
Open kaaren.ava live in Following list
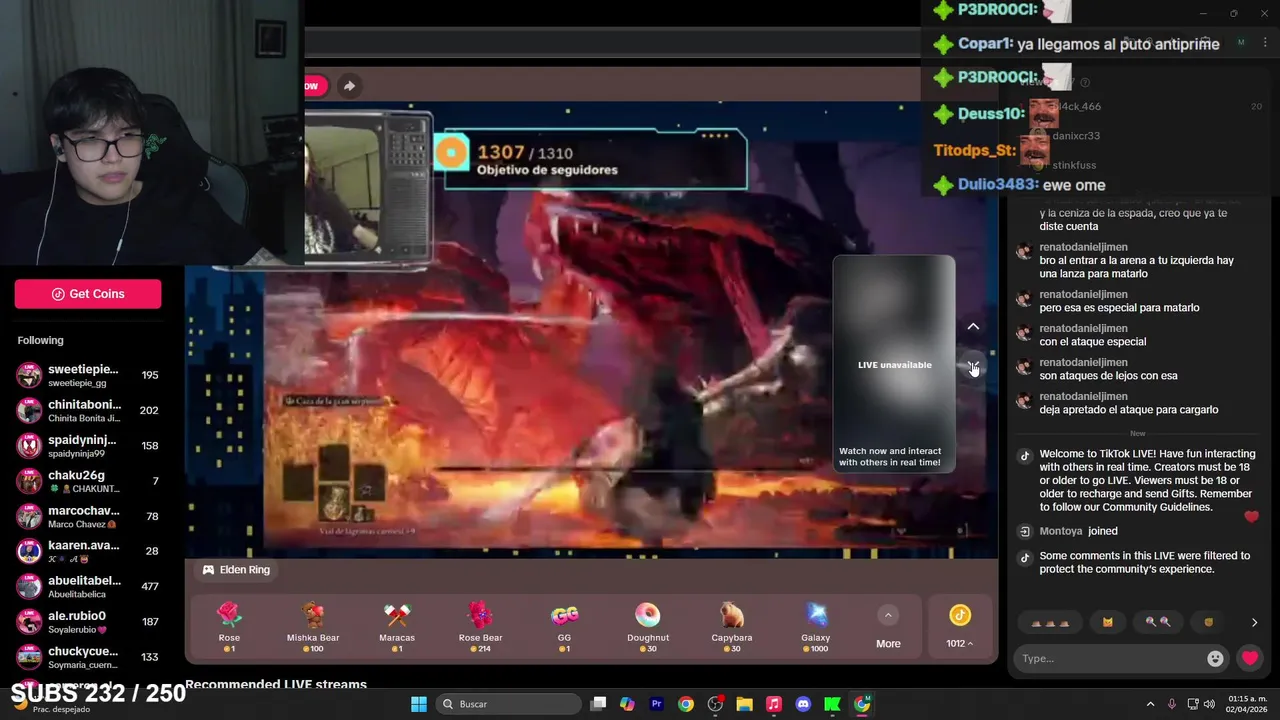coord(88,551)
